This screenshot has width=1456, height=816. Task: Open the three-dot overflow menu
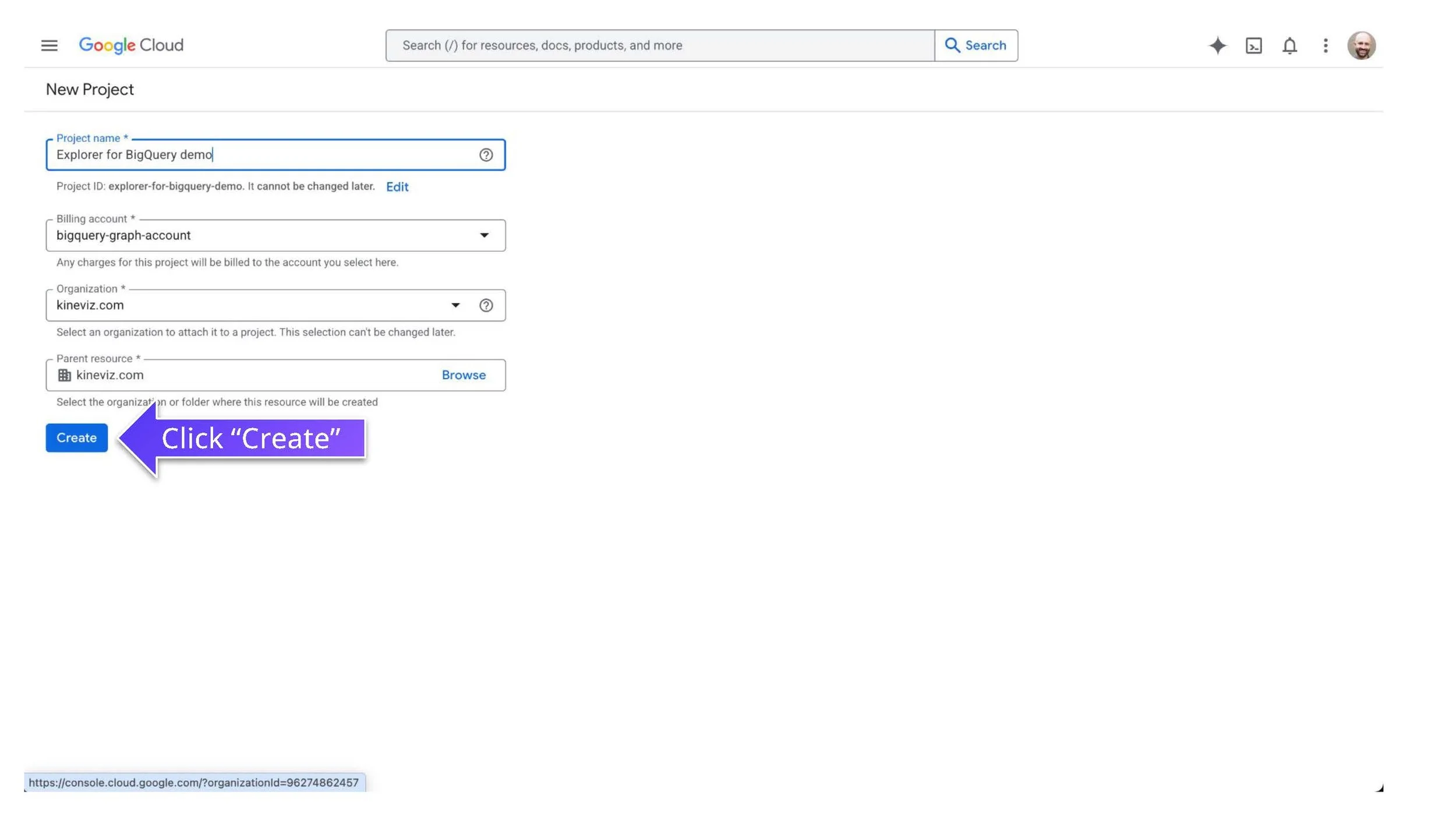coord(1326,45)
